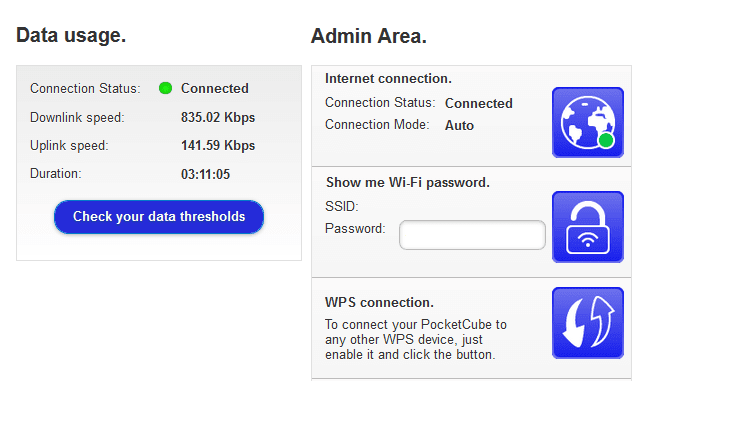734x424 pixels.
Task: Click the green dot on globe icon
Action: pos(606,140)
